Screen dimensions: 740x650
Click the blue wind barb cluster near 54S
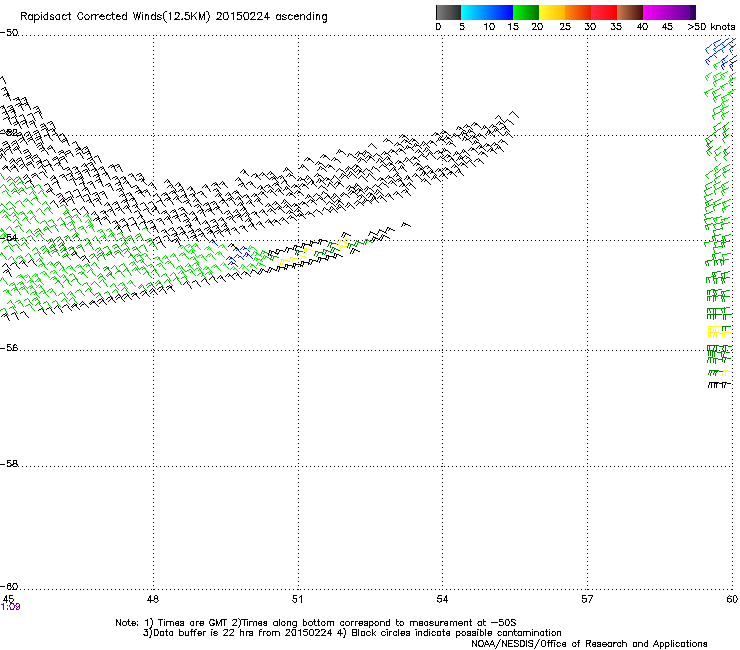[x=238, y=255]
